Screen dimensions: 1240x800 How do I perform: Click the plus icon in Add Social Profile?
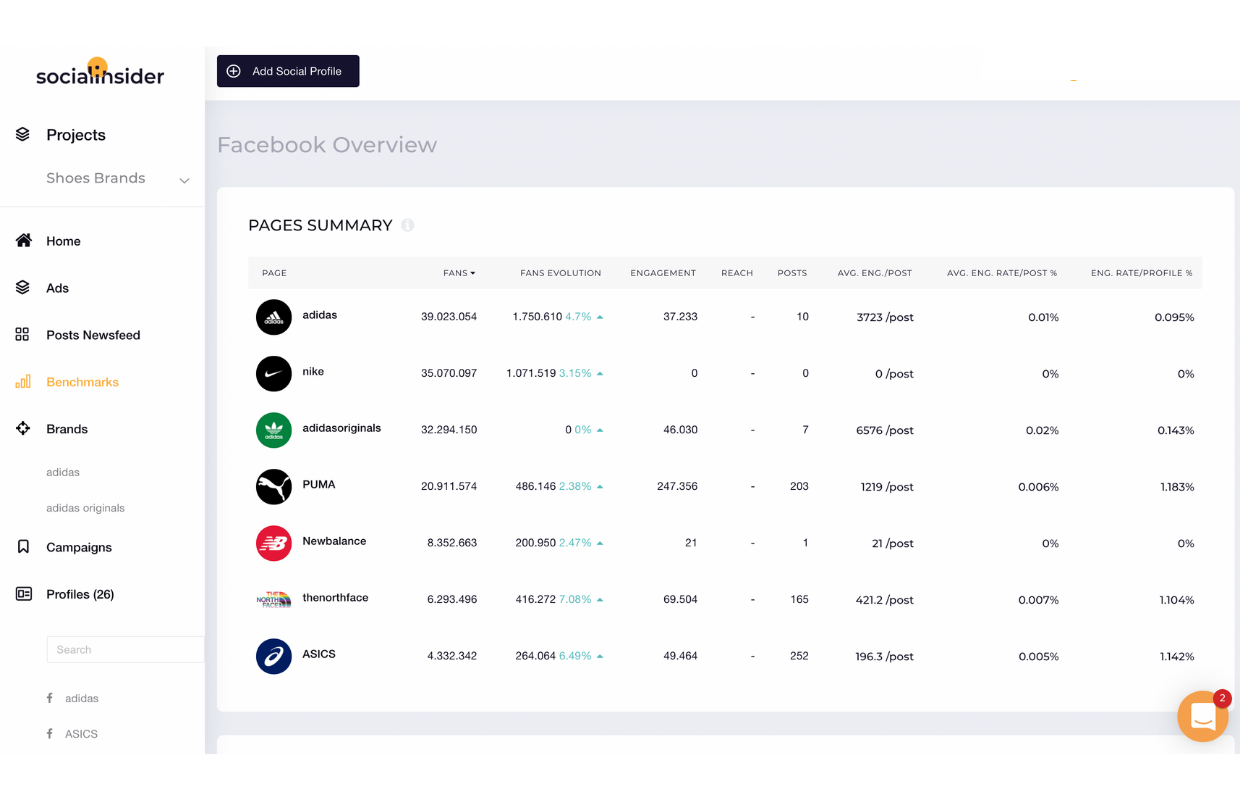pos(234,71)
